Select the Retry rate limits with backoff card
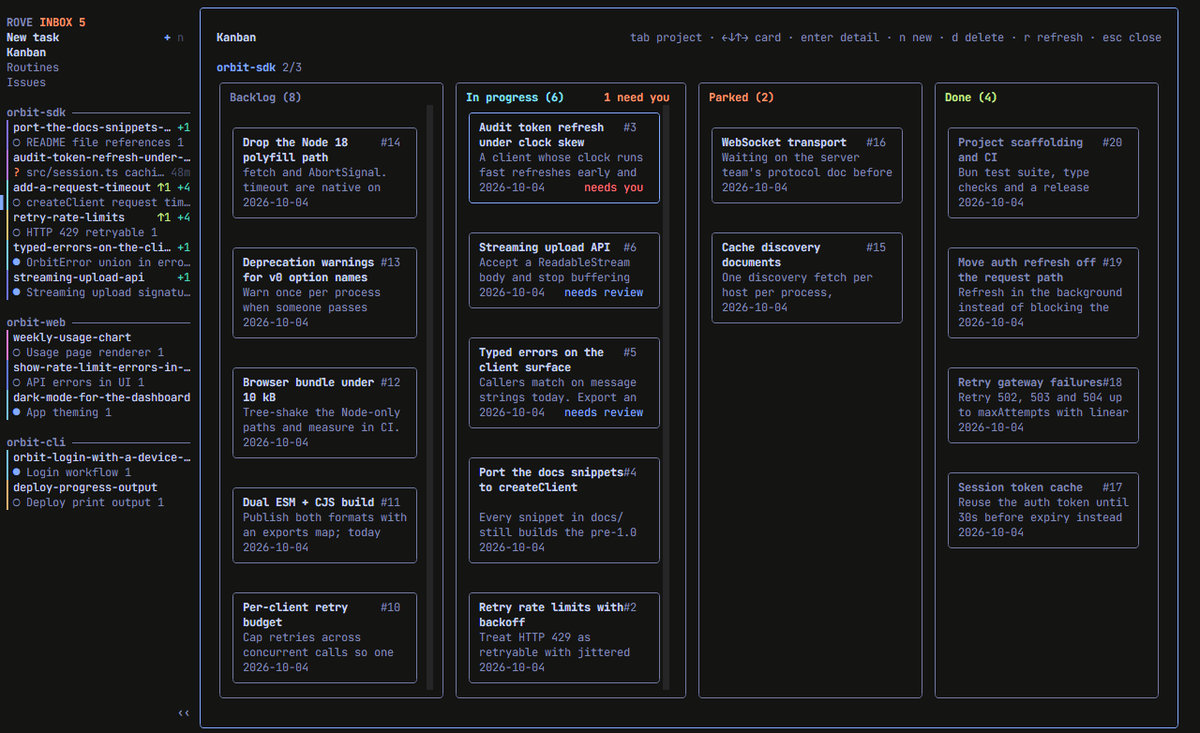The image size is (1200, 733). (564, 637)
